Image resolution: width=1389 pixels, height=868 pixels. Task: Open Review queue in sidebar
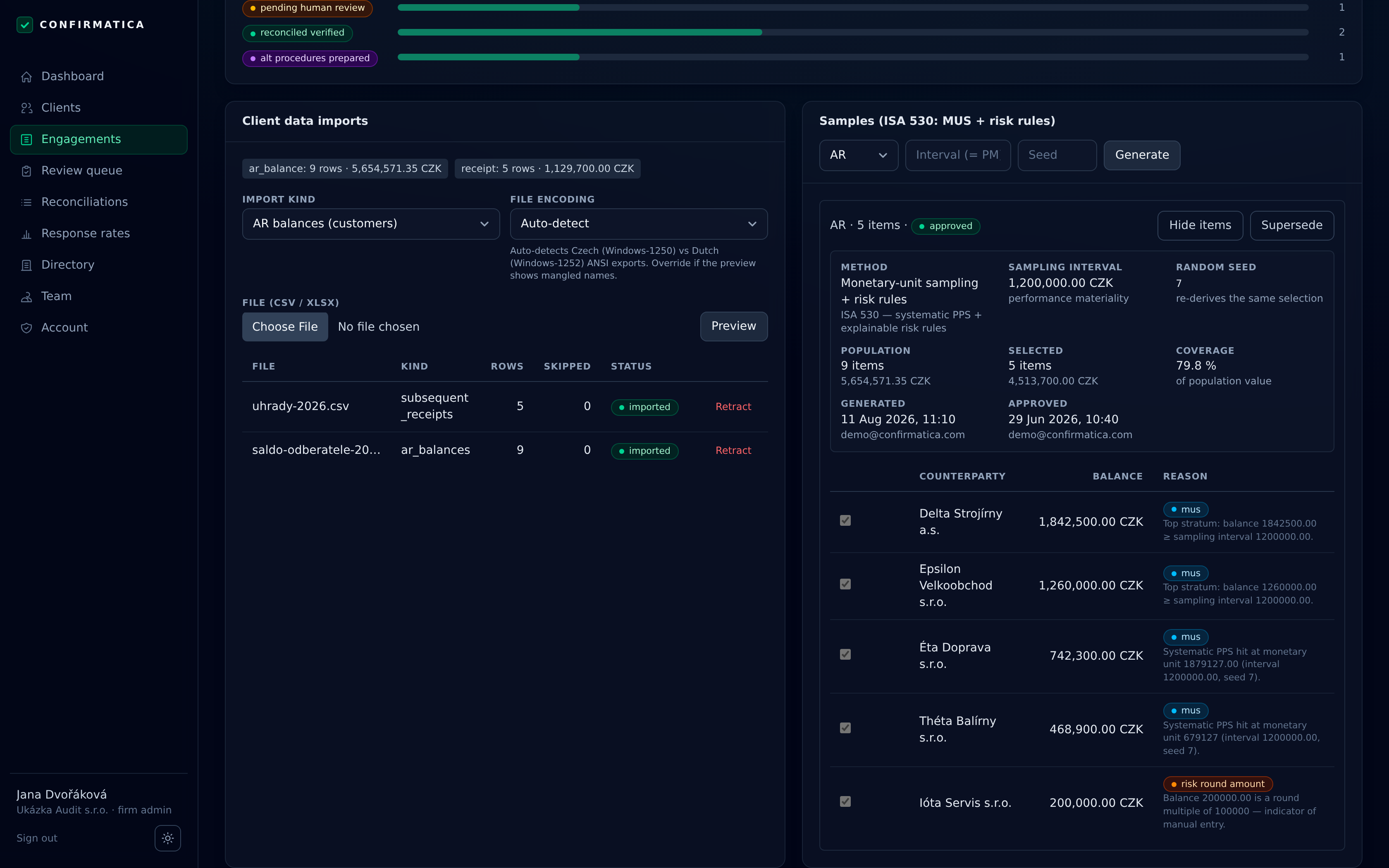(99, 170)
